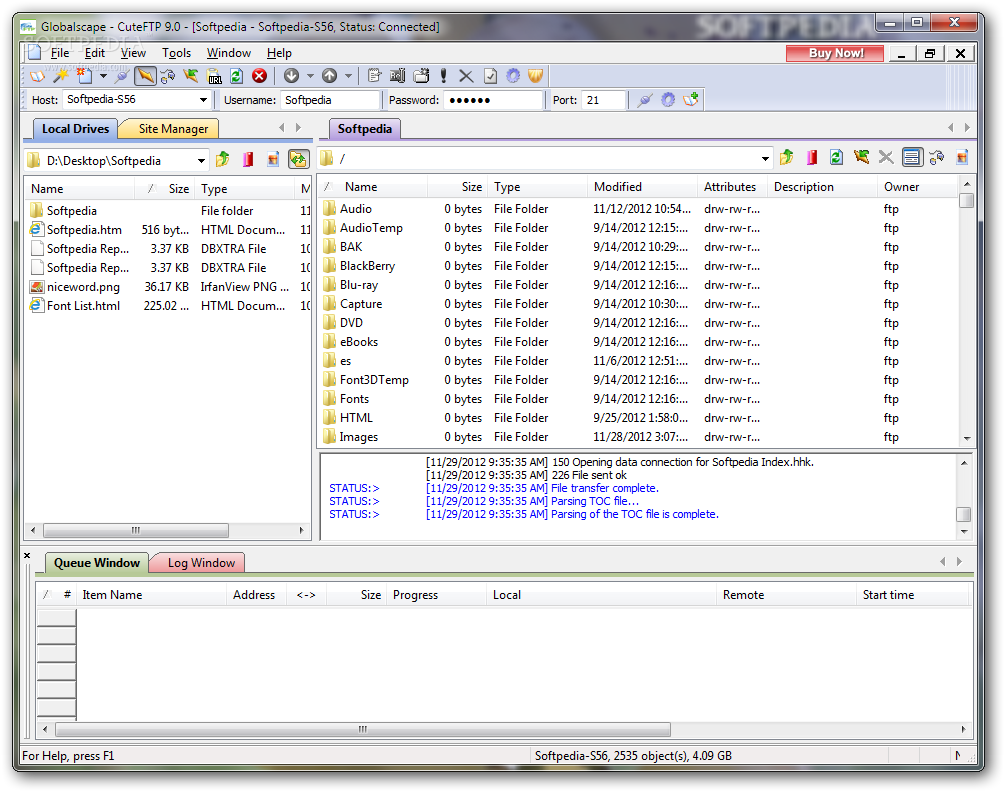
Task: Click the Port field showing 21
Action: click(x=603, y=100)
